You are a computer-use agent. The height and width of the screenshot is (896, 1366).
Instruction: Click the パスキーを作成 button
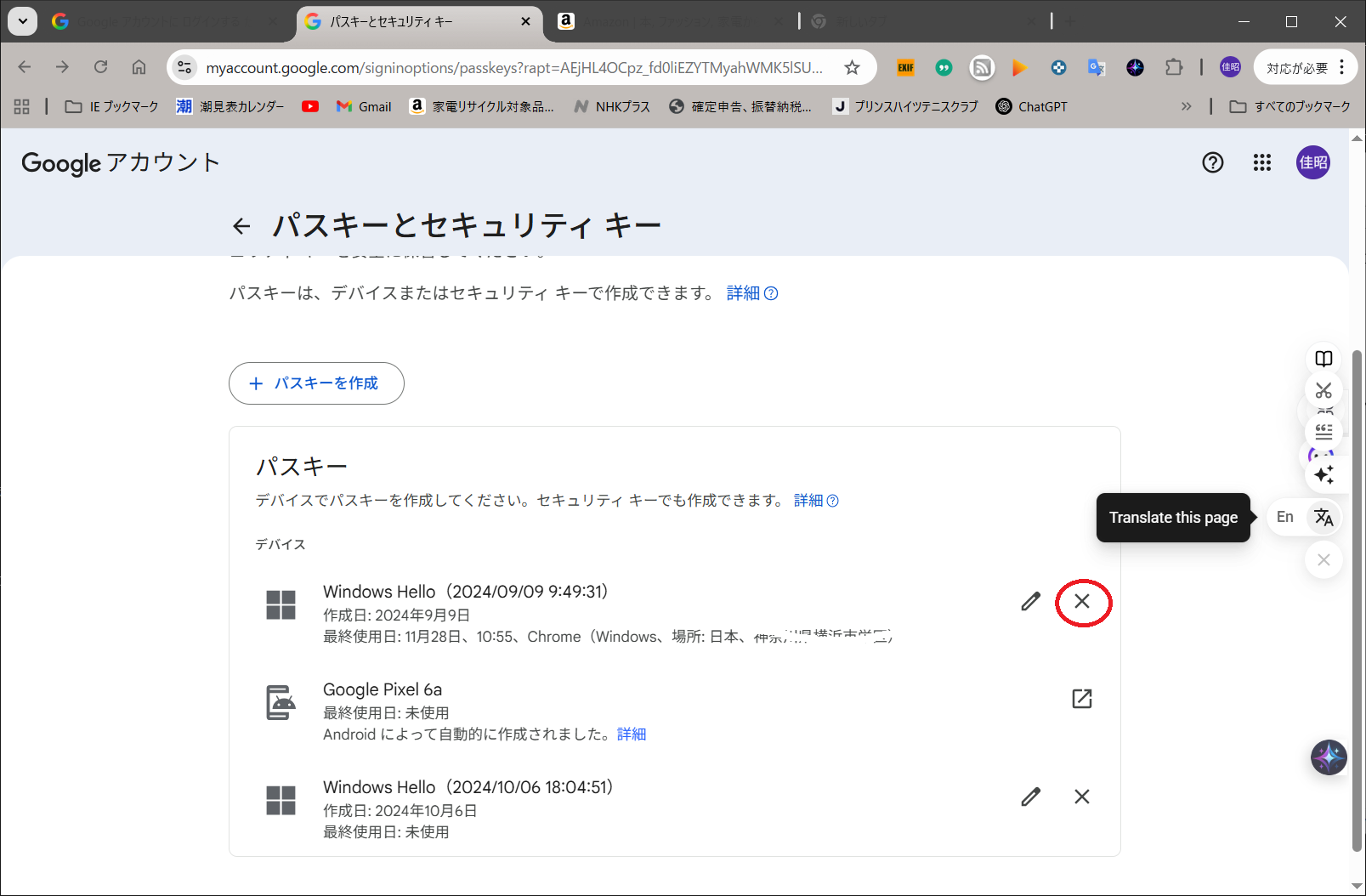[x=316, y=383]
